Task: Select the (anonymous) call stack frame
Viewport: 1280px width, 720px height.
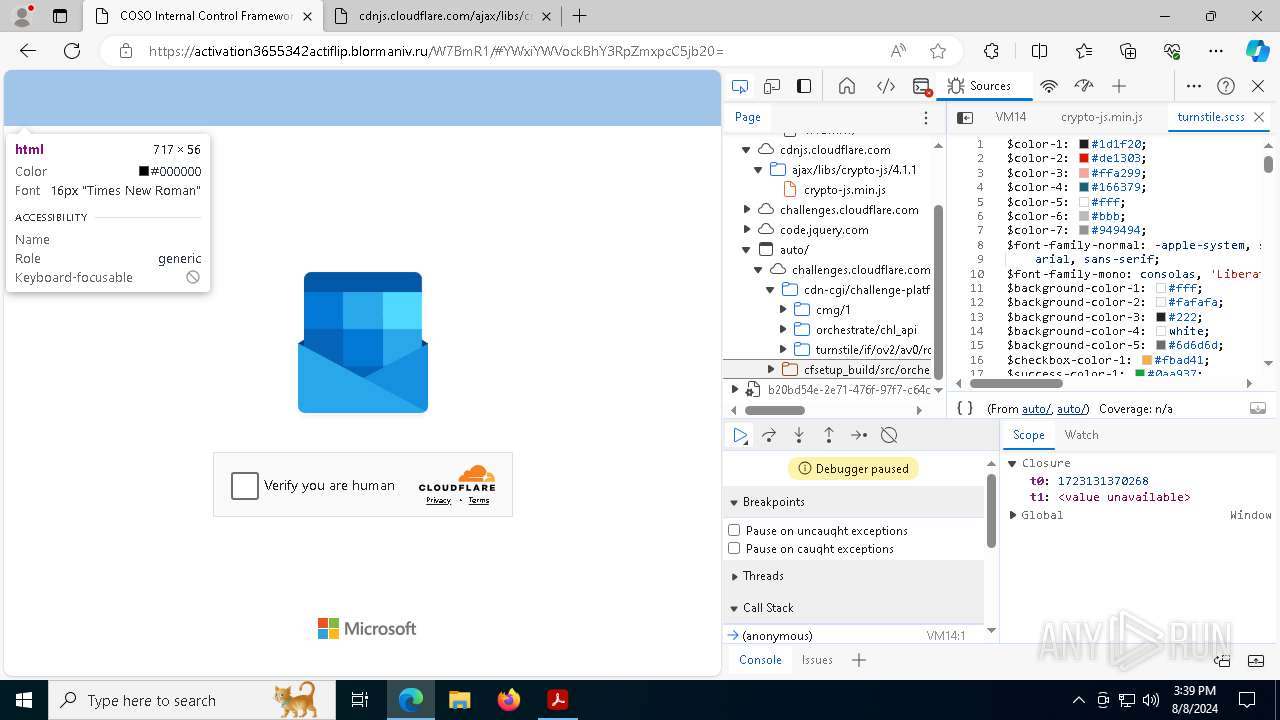Action: tap(777, 636)
